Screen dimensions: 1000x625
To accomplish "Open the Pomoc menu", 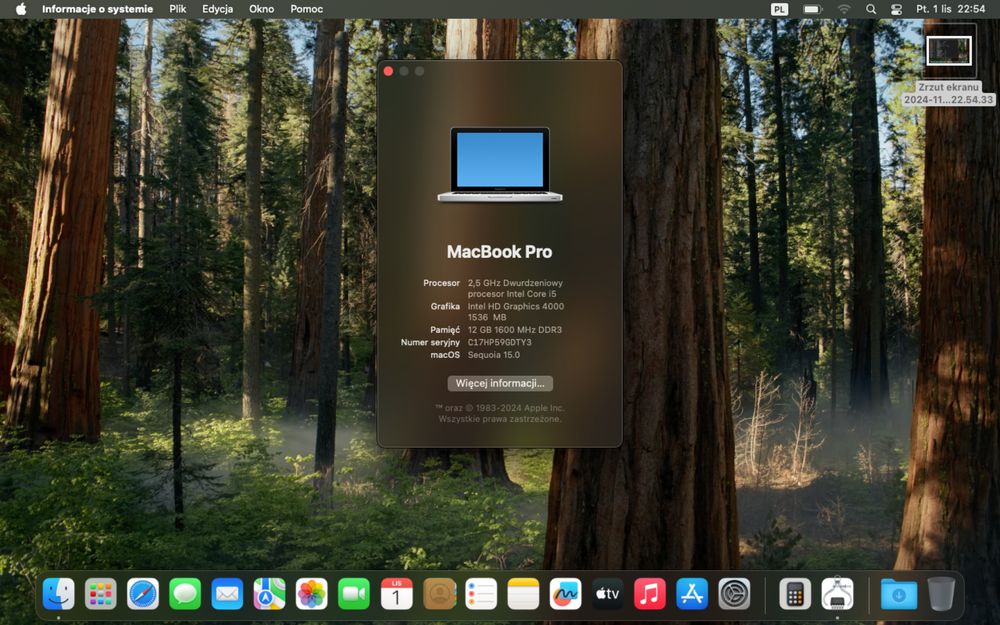I will point(307,9).
